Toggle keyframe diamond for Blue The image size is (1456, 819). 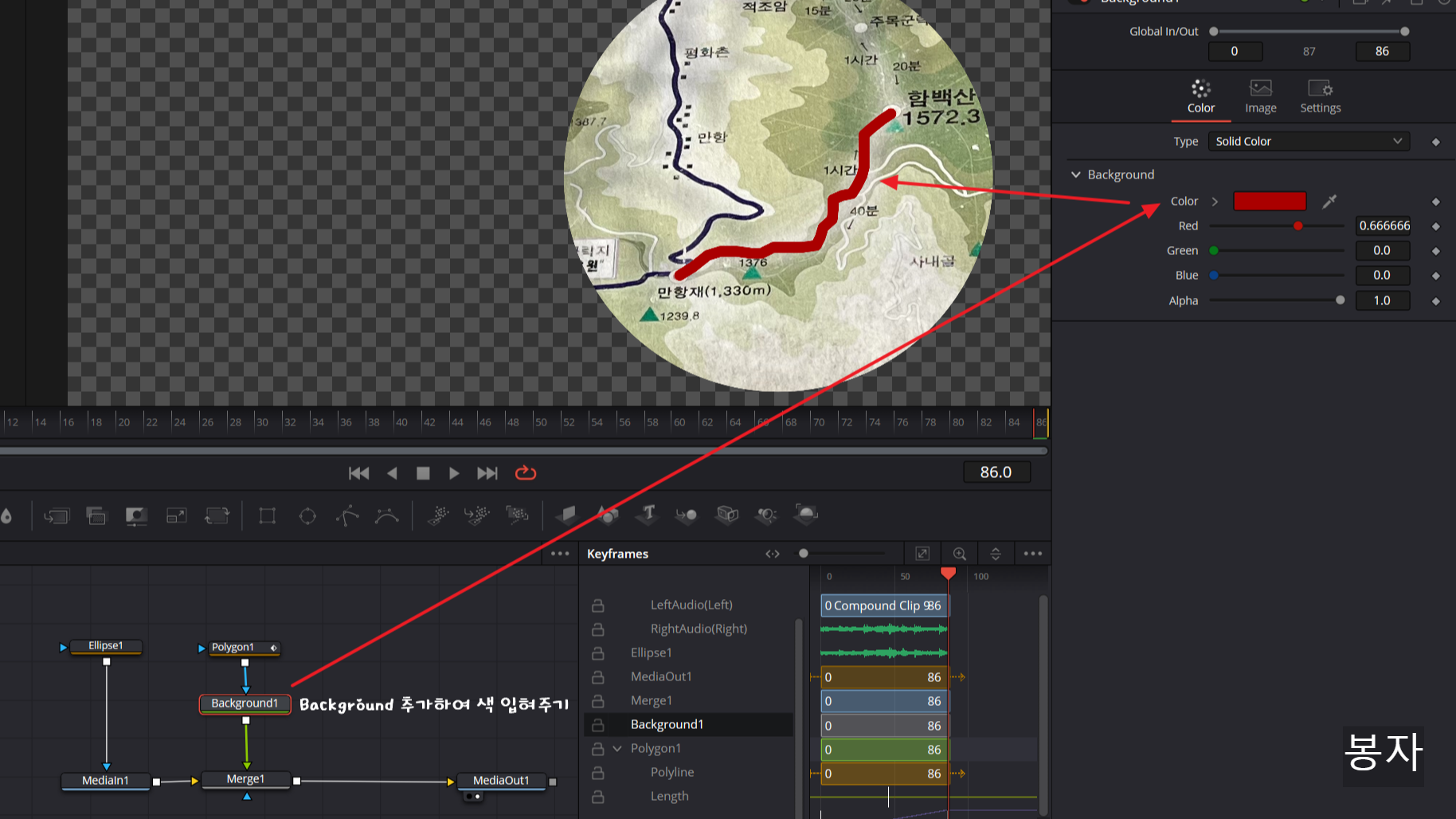click(x=1436, y=276)
